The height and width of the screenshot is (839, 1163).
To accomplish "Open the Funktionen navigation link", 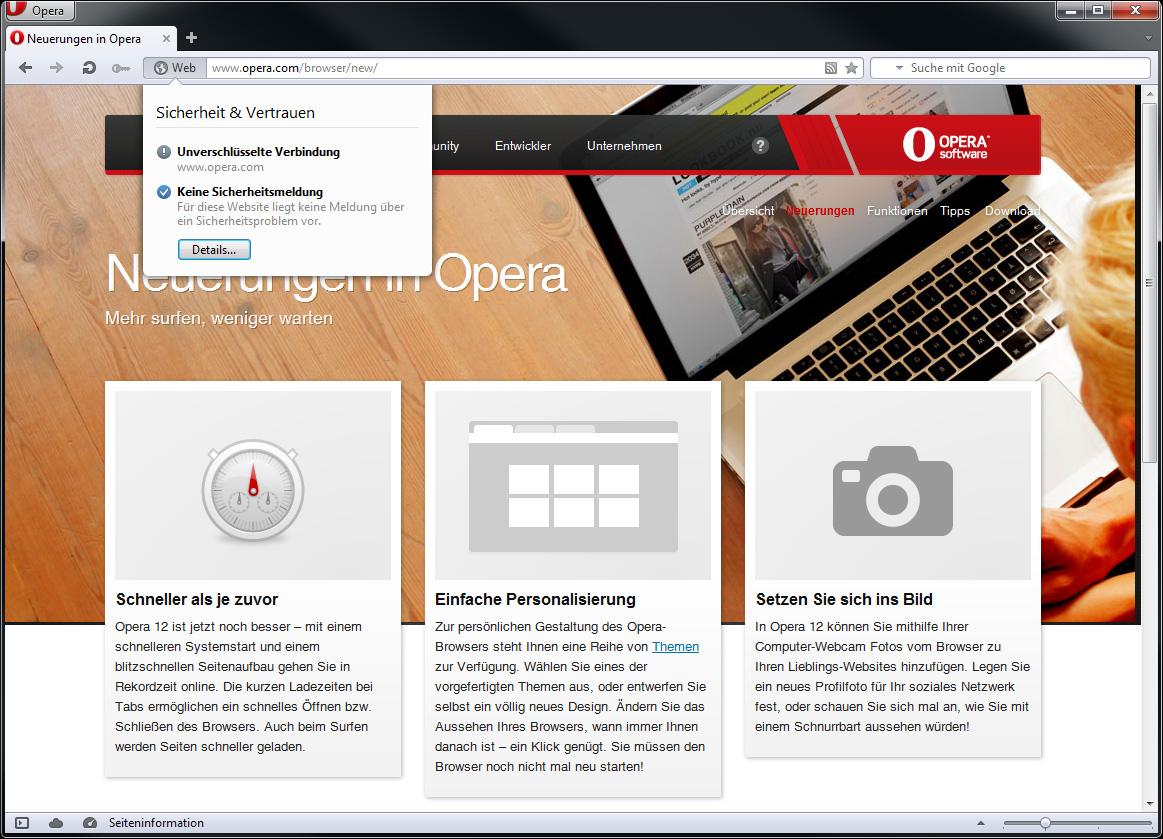I will click(x=897, y=211).
